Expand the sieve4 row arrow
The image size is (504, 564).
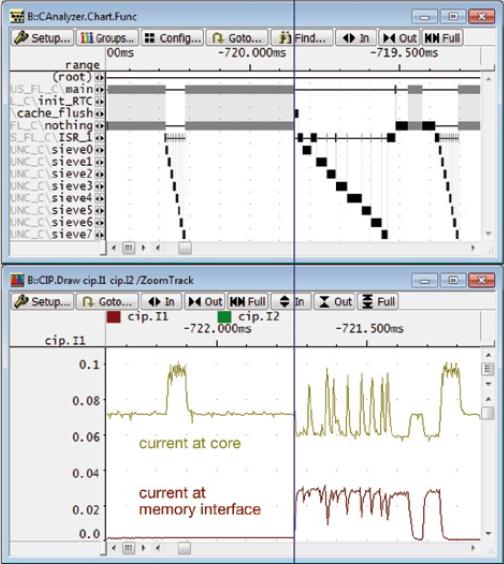pyautogui.click(x=100, y=198)
